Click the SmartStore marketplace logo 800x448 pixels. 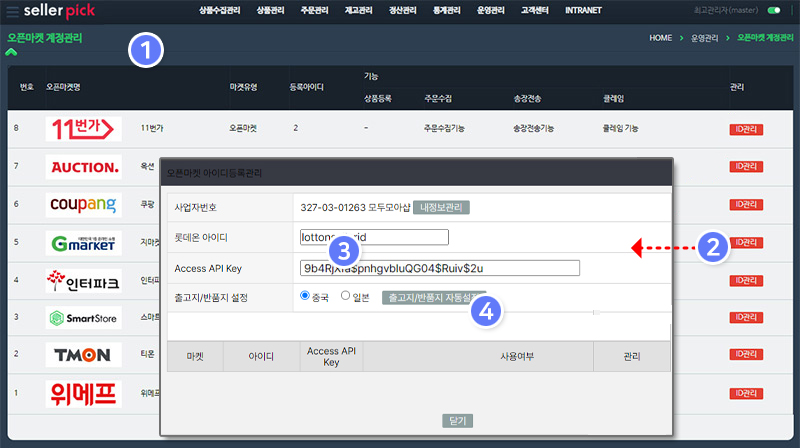point(84,318)
